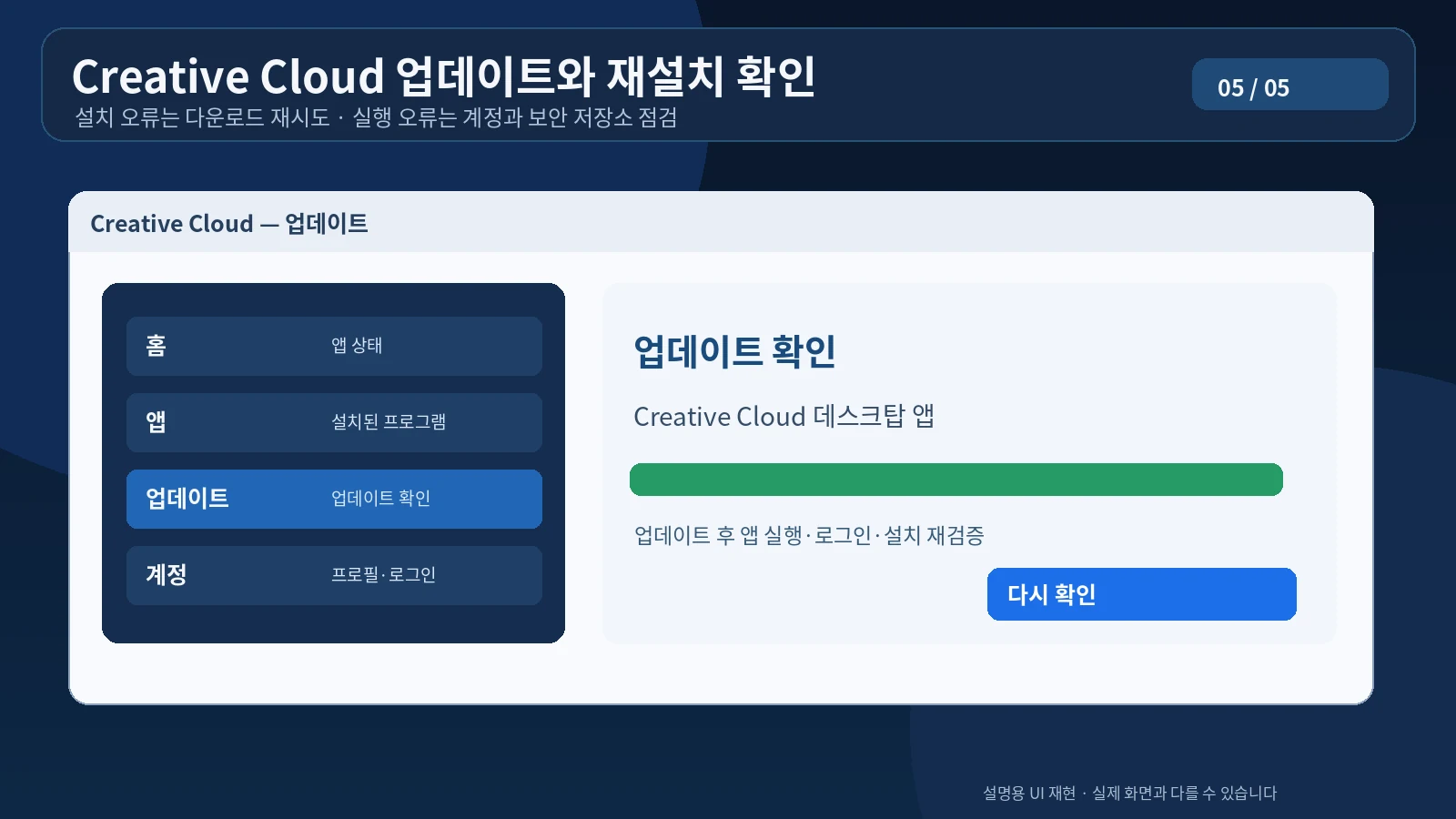Image resolution: width=1456 pixels, height=819 pixels.
Task: Click the 프로필·로그인 description text
Action: tap(383, 575)
